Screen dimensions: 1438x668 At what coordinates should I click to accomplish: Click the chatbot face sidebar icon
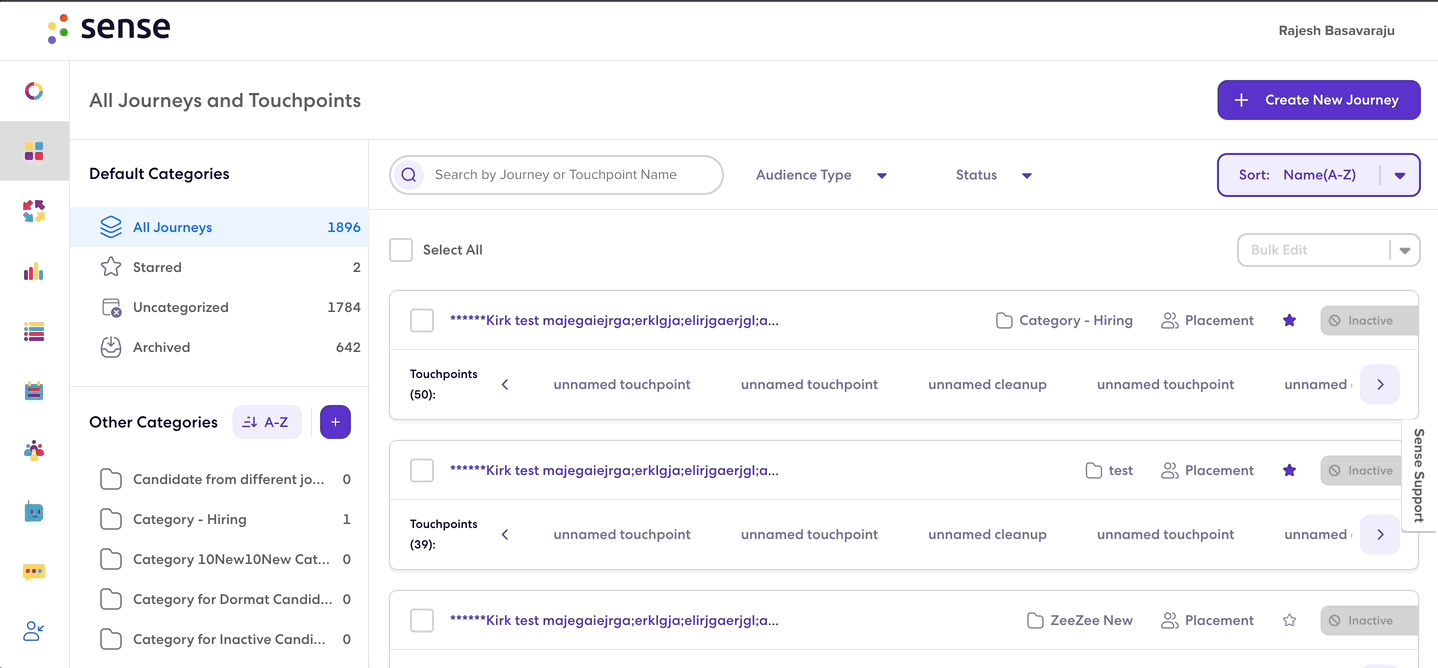click(x=34, y=512)
